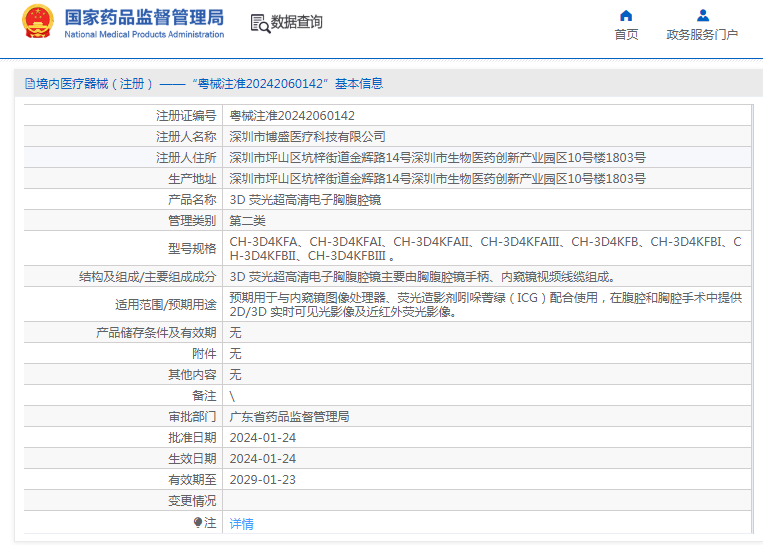The width and height of the screenshot is (763, 545).
Task: Click the 有效期至 row label
Action: click(x=192, y=479)
